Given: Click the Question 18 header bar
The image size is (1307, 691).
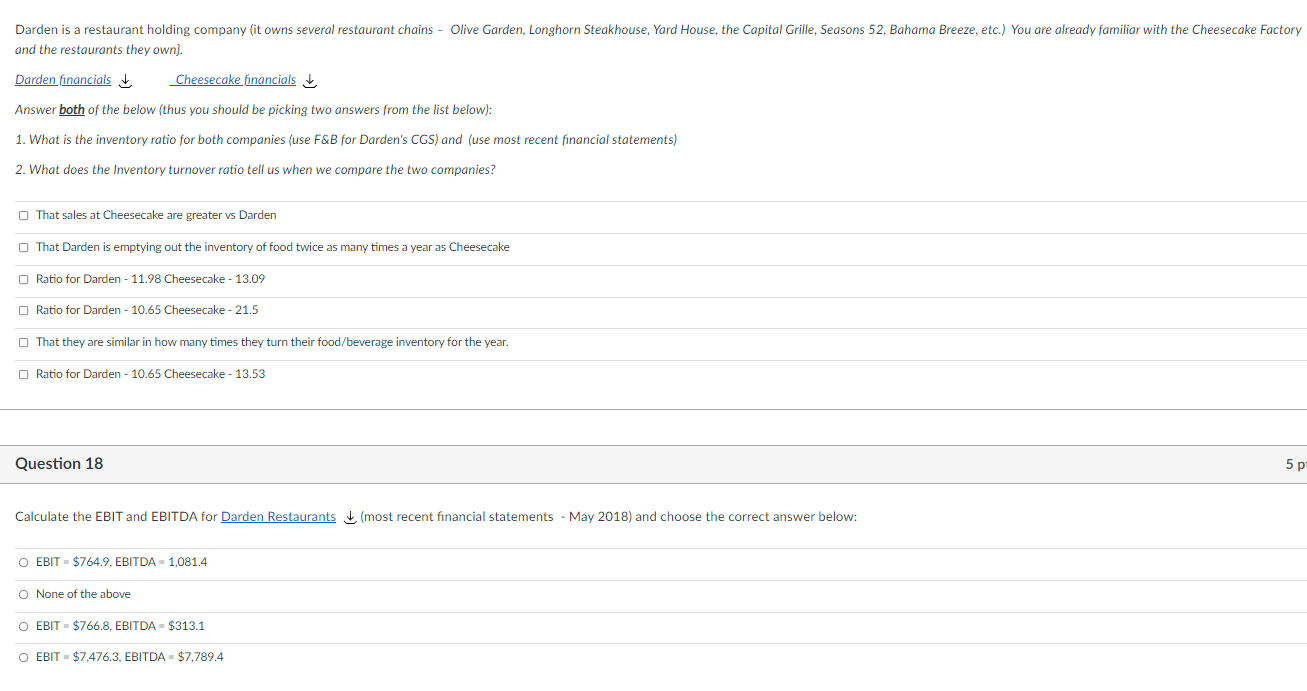Looking at the screenshot, I should pyautogui.click(x=59, y=463).
